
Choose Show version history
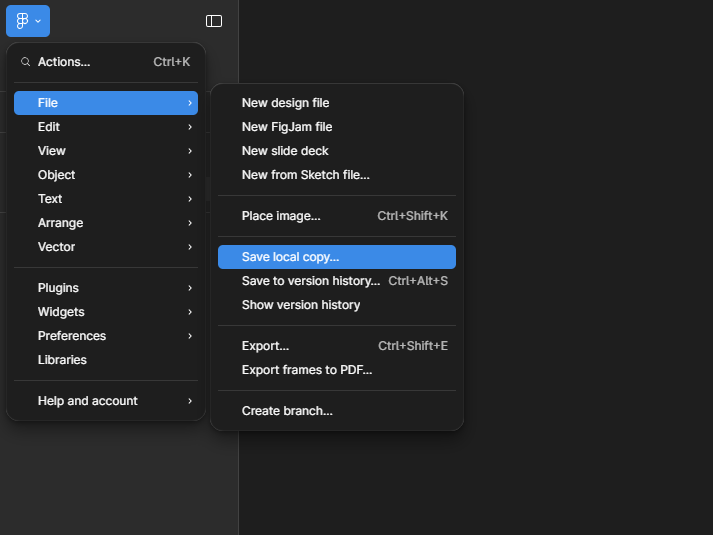coord(337,305)
